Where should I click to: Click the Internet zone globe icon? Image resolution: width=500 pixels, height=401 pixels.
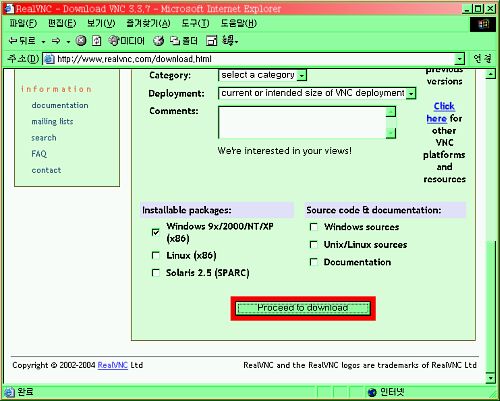click(372, 392)
